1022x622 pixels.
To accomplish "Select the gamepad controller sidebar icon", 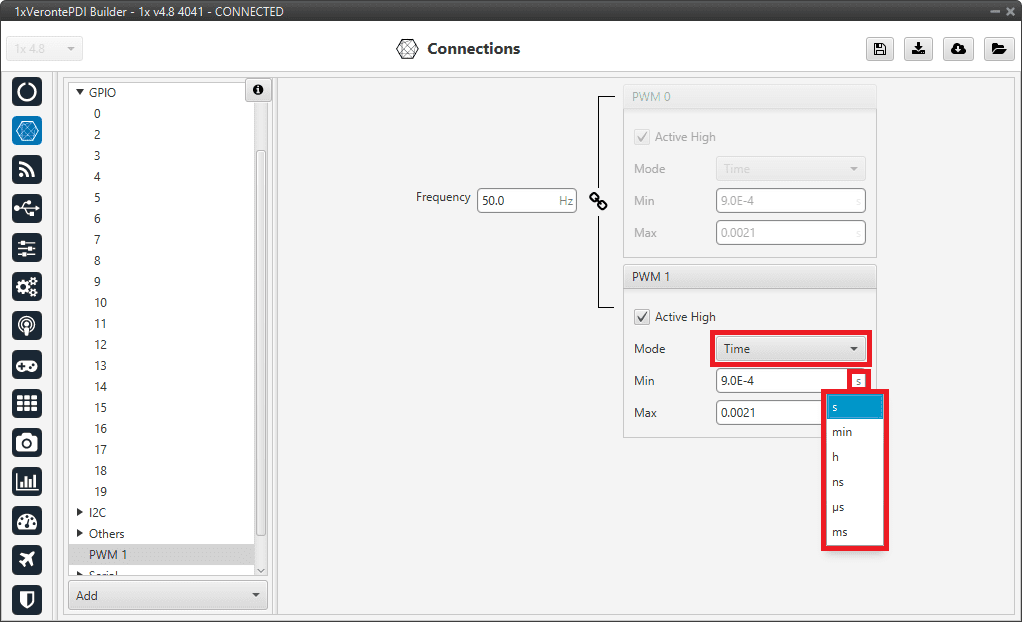I will [x=27, y=364].
